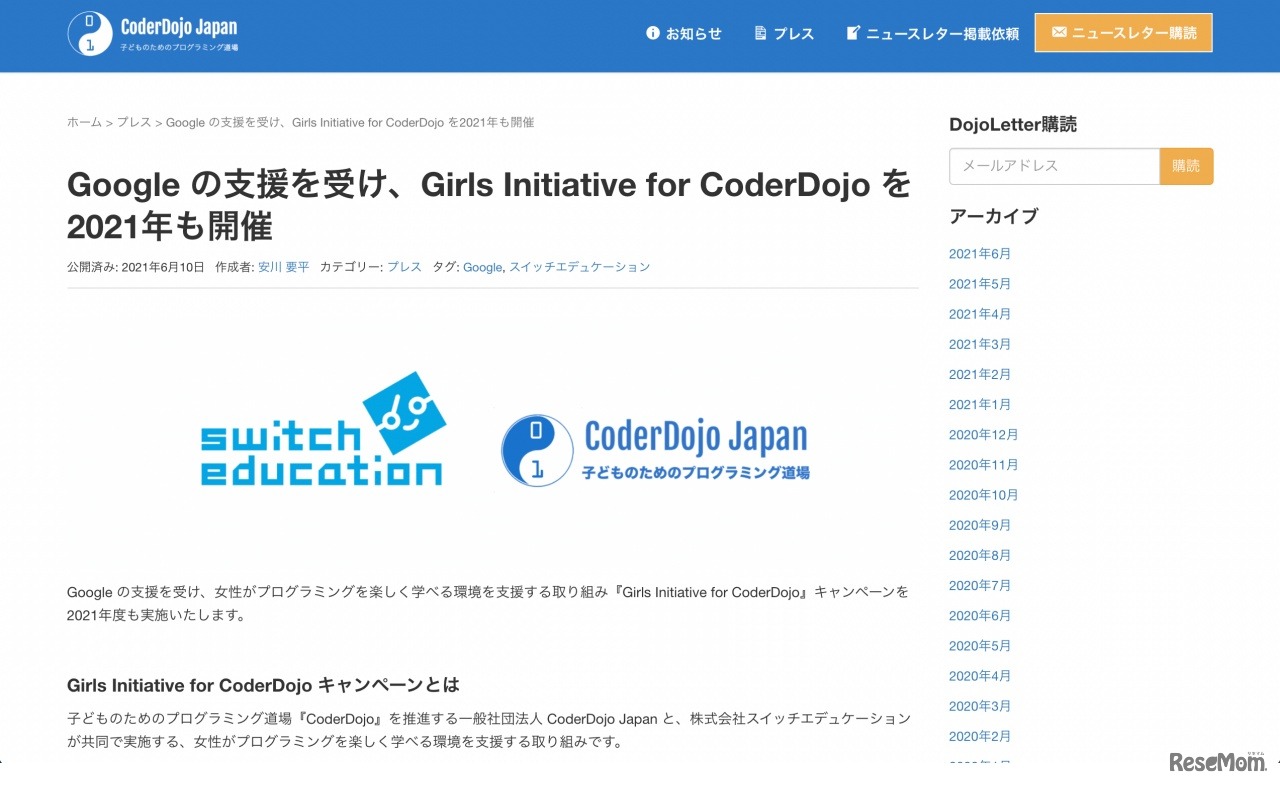Click the CoderDojo Japan logo inside the article
The image size is (1280, 785).
pyautogui.click(x=655, y=450)
